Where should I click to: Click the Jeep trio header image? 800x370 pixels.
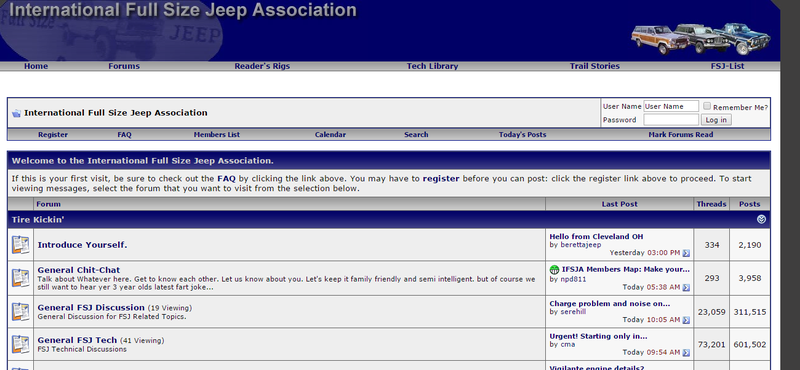[701, 39]
